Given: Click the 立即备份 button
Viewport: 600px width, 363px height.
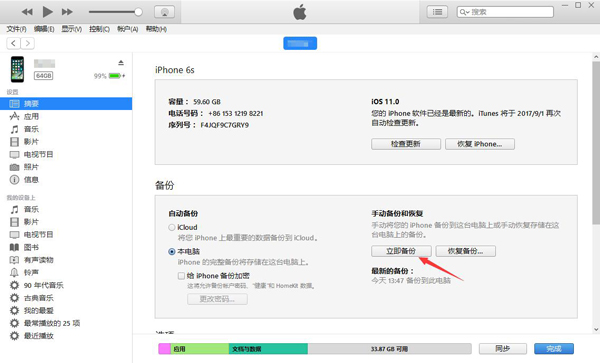Looking at the screenshot, I should click(401, 251).
